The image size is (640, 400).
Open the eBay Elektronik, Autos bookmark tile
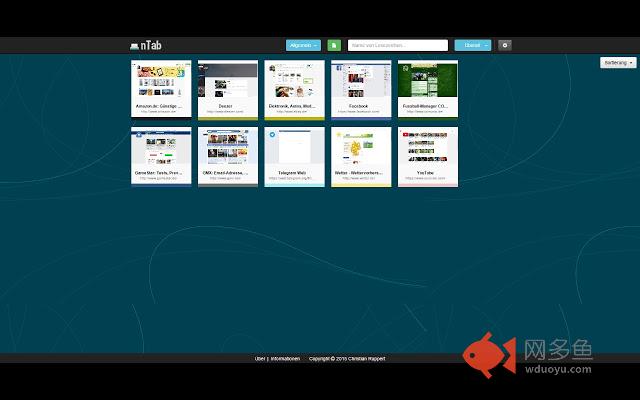(294, 90)
